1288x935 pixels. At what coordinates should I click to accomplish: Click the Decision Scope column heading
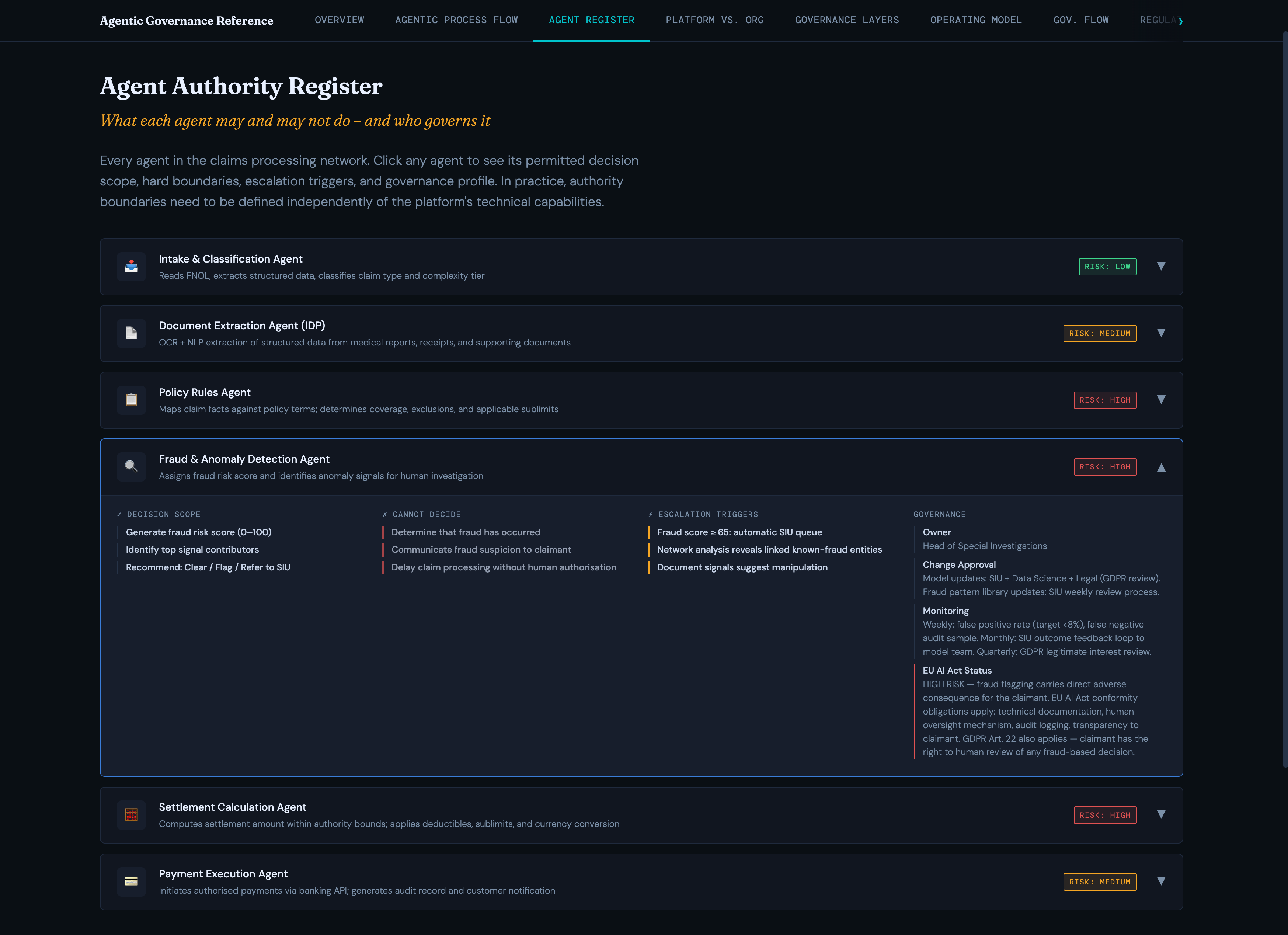pyautogui.click(x=159, y=515)
